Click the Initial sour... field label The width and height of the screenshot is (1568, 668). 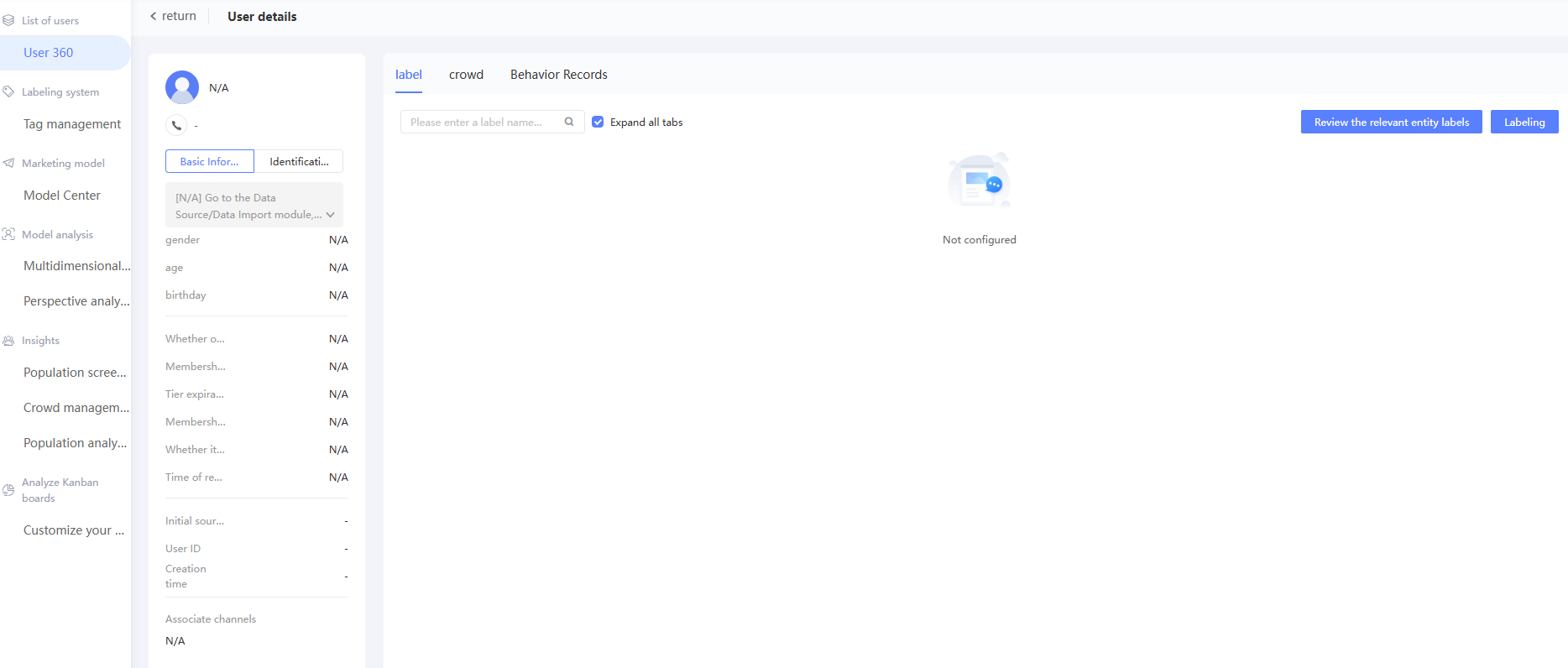coord(195,521)
